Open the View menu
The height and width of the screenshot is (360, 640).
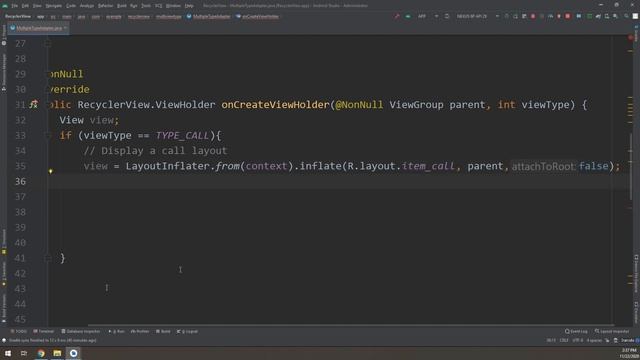(x=37, y=6)
